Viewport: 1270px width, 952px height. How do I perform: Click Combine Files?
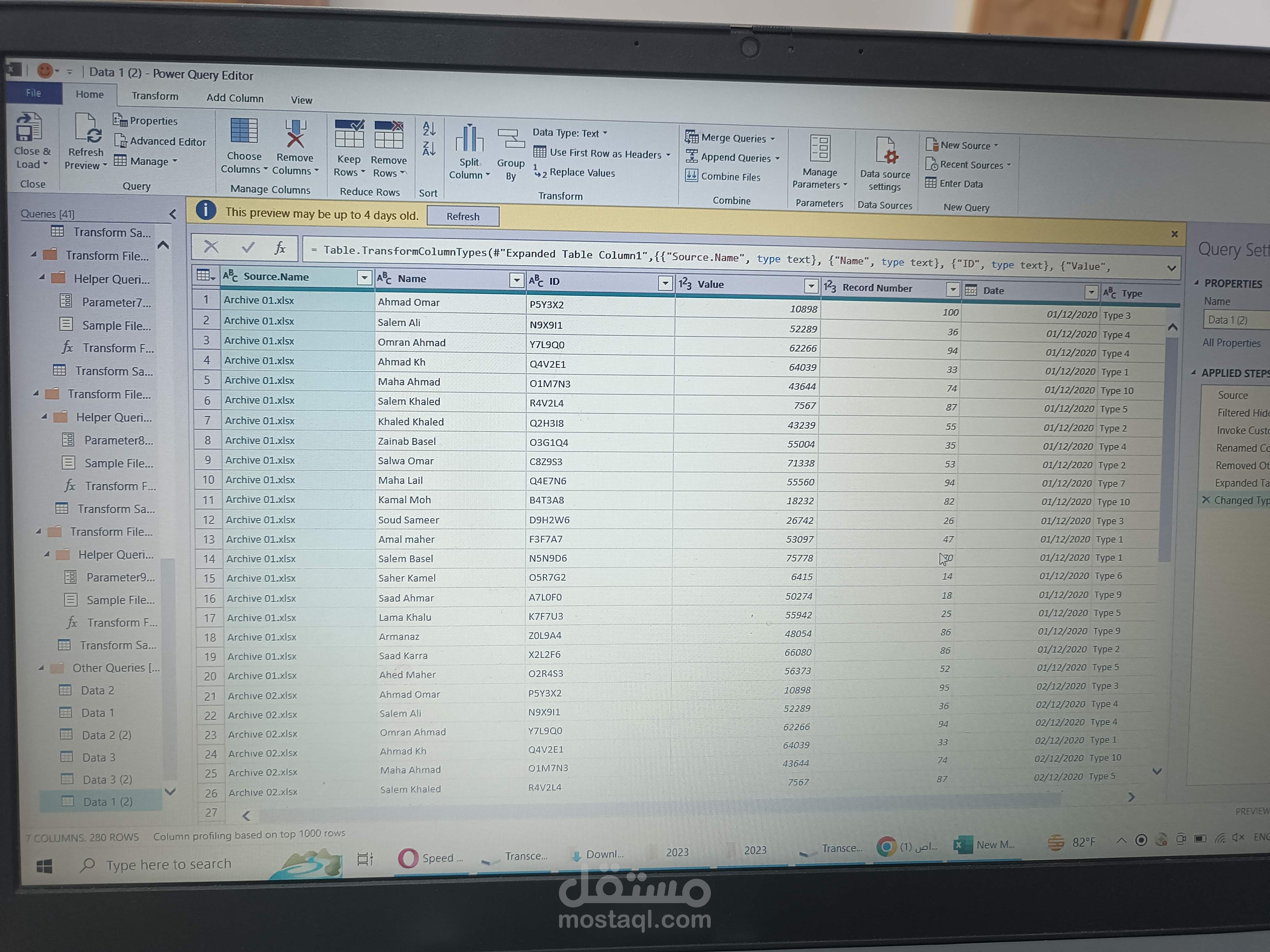(x=723, y=176)
